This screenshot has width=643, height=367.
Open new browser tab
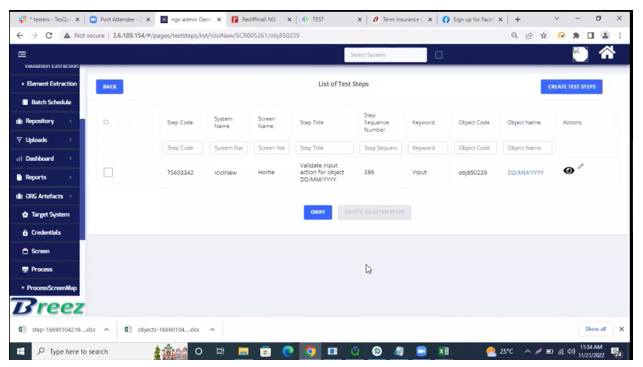click(x=518, y=19)
